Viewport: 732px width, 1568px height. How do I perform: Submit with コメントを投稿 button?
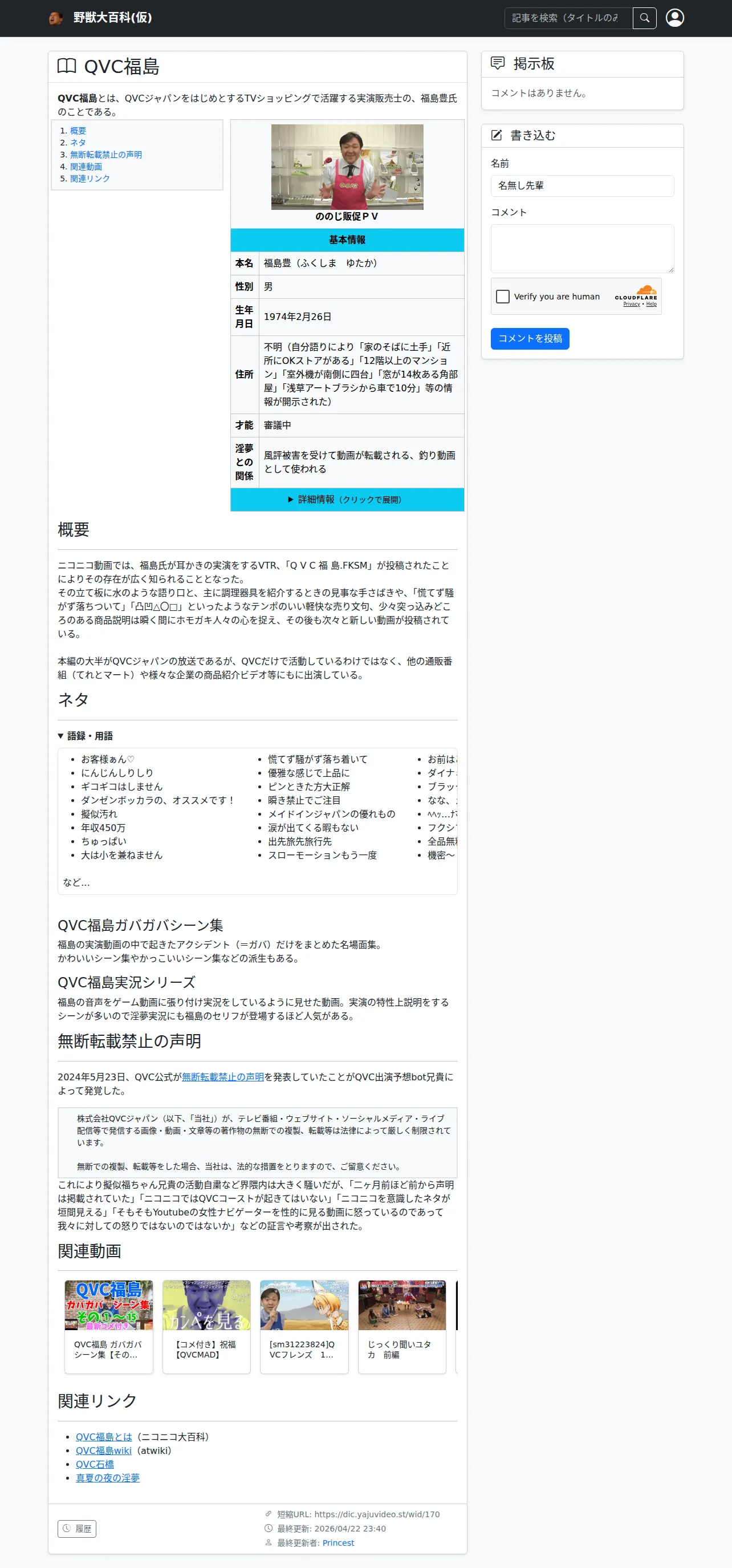(x=530, y=338)
